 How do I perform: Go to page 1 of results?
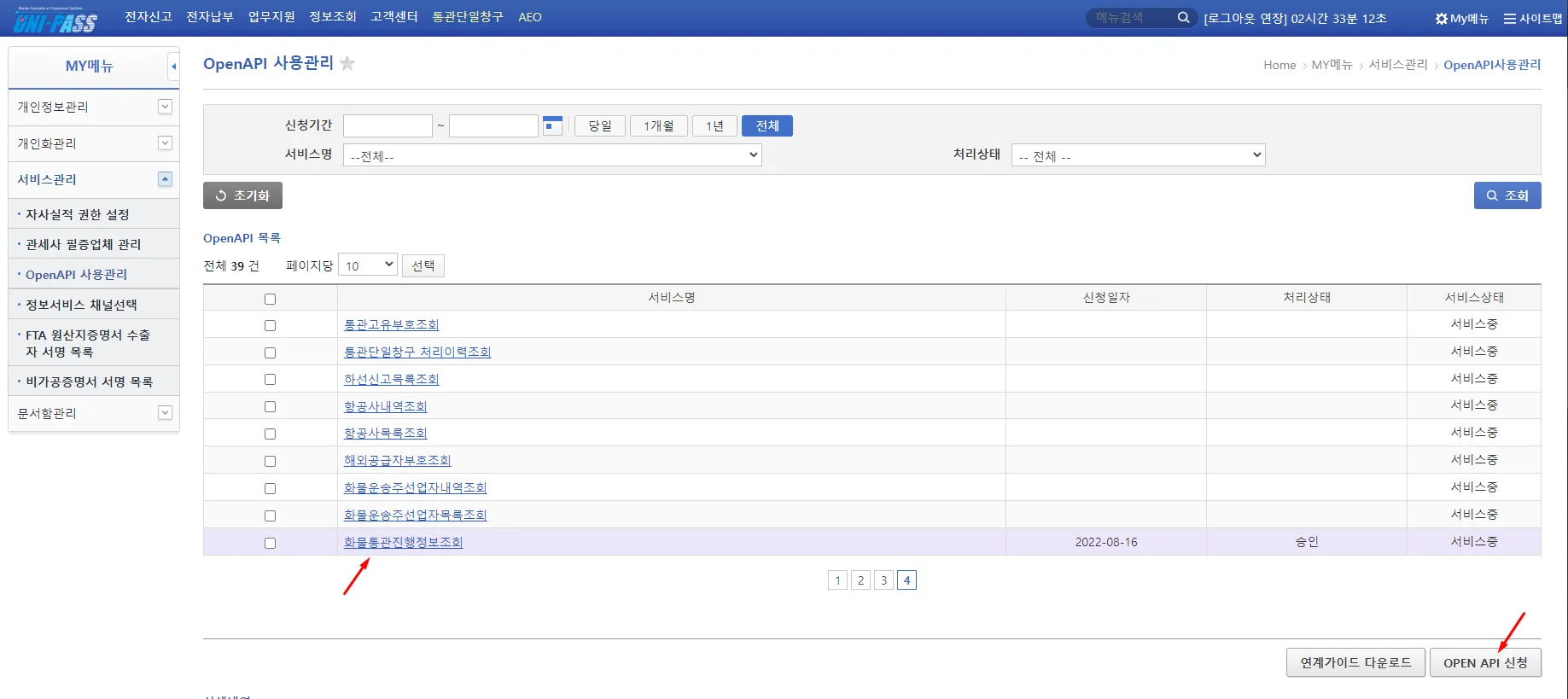[x=837, y=580]
